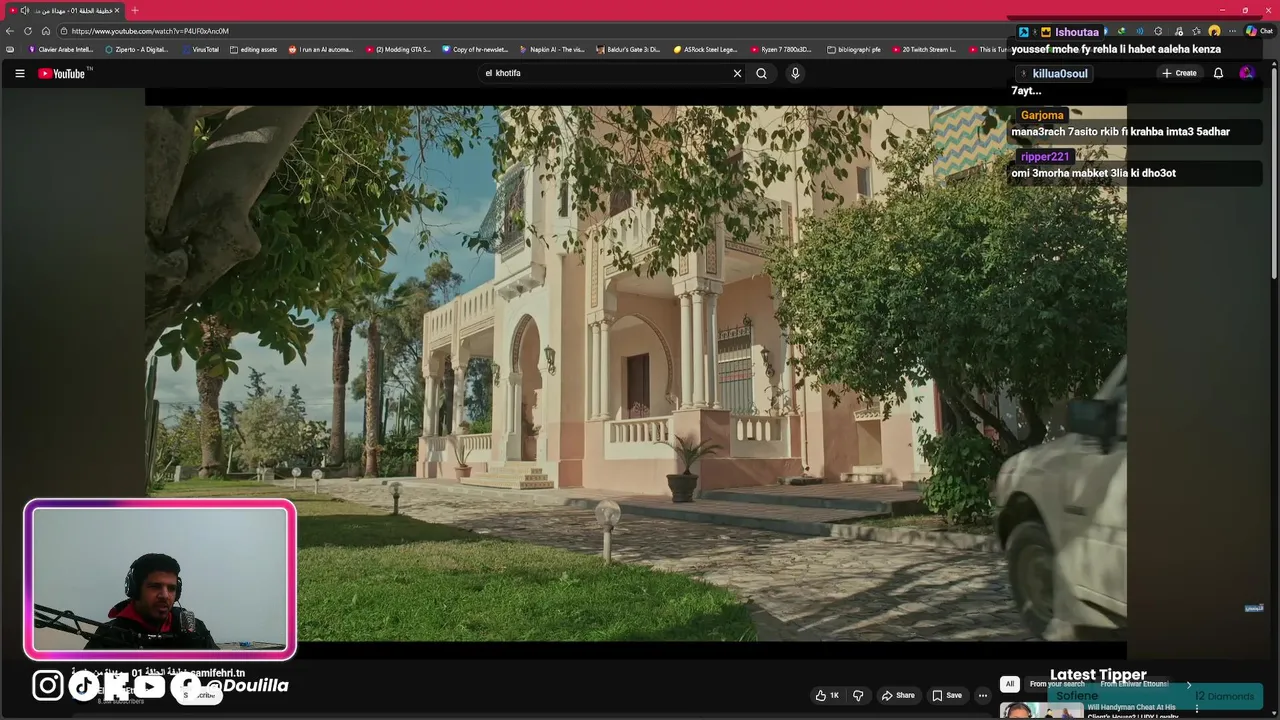Image resolution: width=1280 pixels, height=720 pixels.
Task: Select the 'From your search' chip
Action: [1058, 684]
